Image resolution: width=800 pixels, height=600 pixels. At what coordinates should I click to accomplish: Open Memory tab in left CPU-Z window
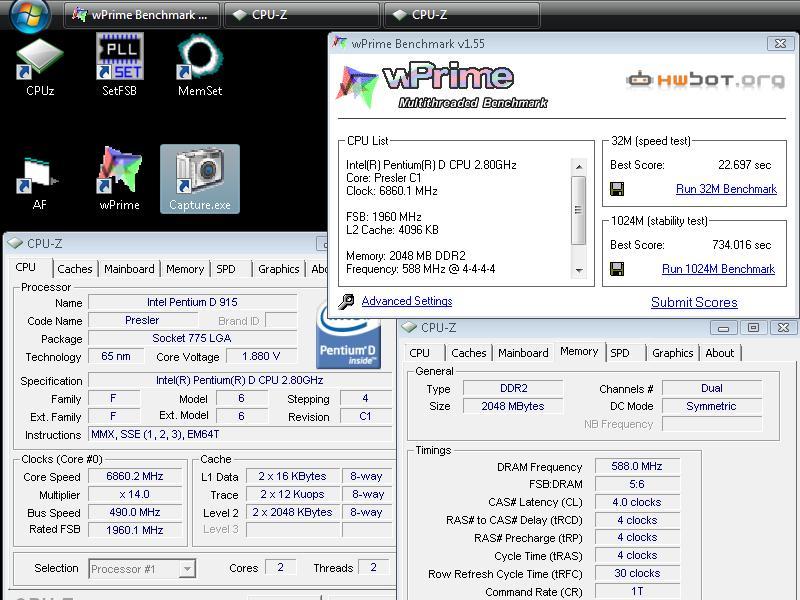coord(185,269)
